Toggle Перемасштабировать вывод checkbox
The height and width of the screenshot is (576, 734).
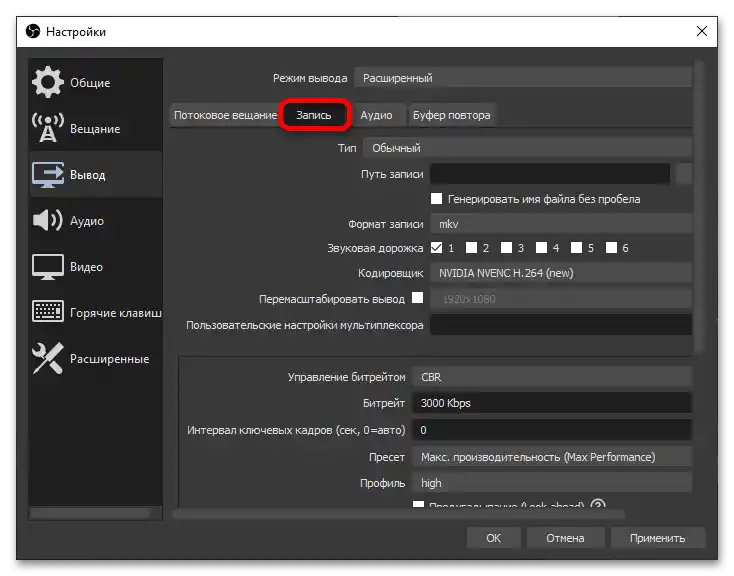click(x=417, y=298)
